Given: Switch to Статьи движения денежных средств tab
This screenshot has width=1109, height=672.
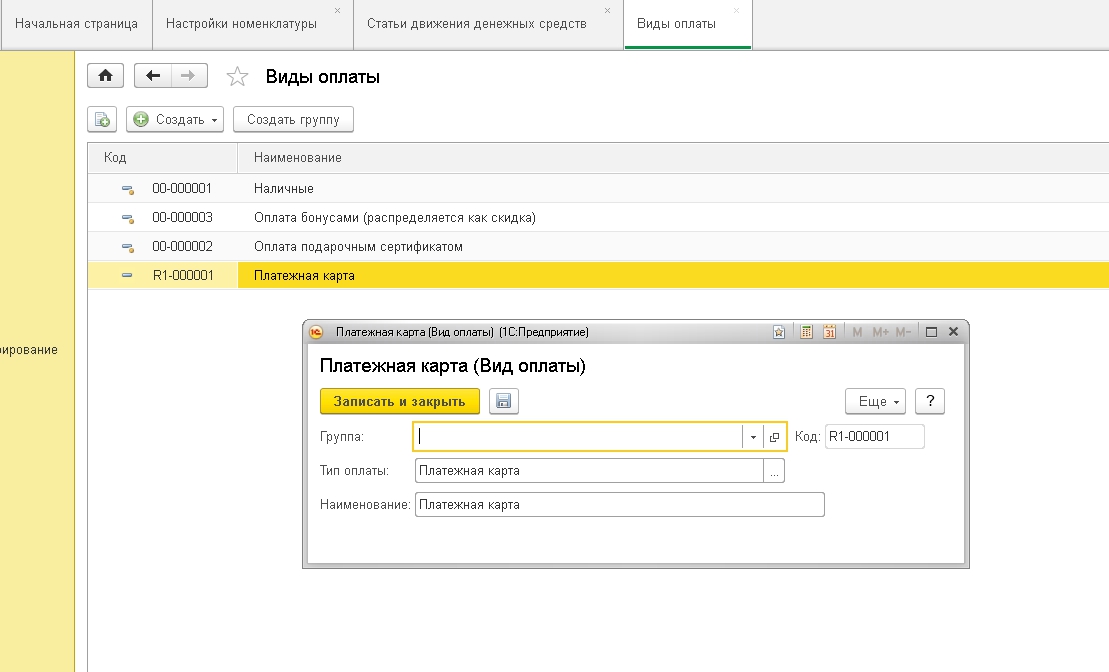Looking at the screenshot, I should (476, 24).
